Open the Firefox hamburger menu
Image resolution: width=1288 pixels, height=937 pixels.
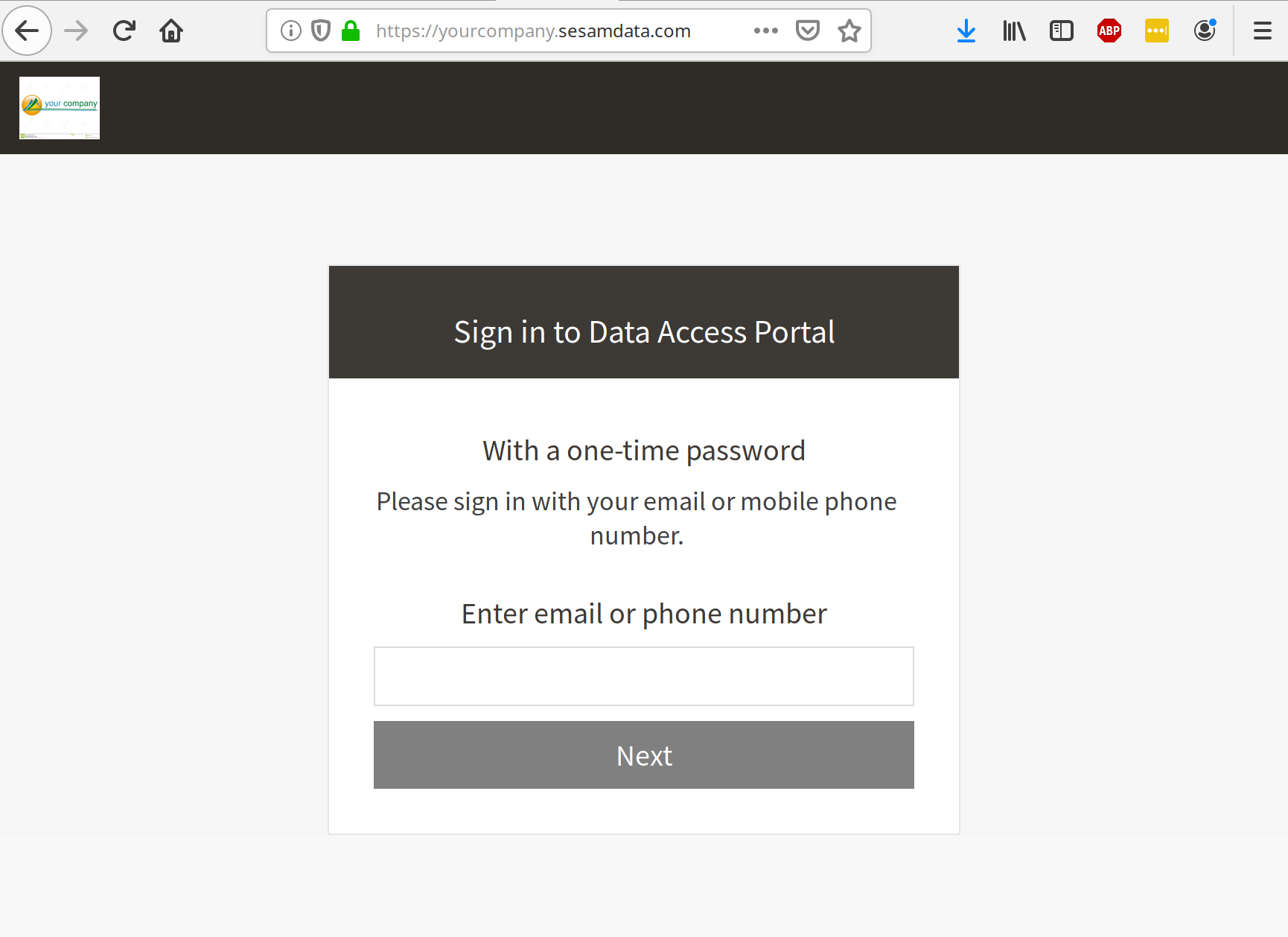(1263, 31)
